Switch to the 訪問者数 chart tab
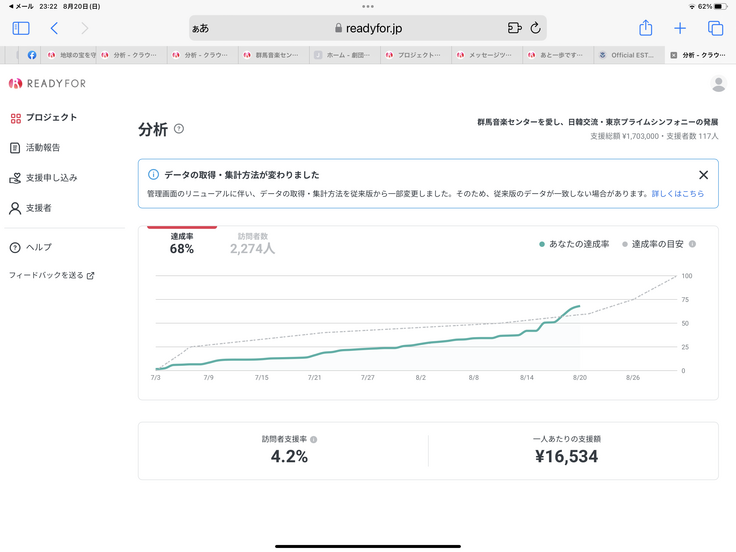The image size is (736, 552). pos(252,243)
